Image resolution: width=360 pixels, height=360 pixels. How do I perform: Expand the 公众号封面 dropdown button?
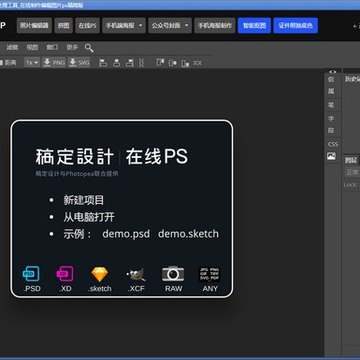(x=170, y=25)
